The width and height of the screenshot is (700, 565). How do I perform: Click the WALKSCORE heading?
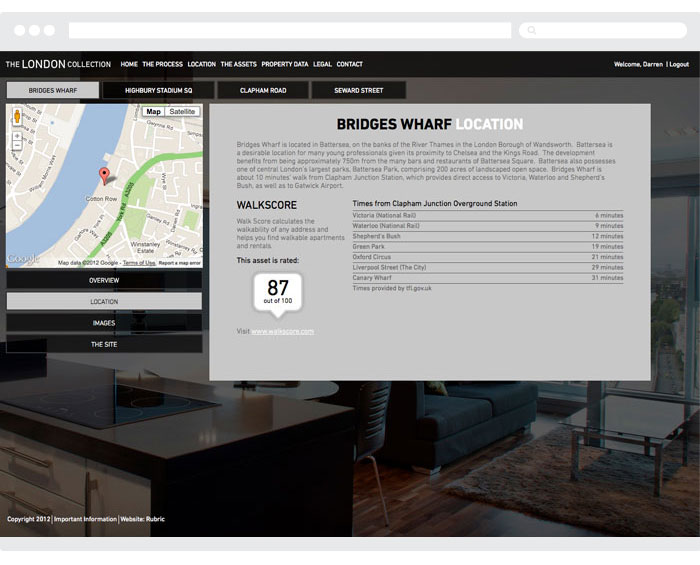pyautogui.click(x=267, y=205)
